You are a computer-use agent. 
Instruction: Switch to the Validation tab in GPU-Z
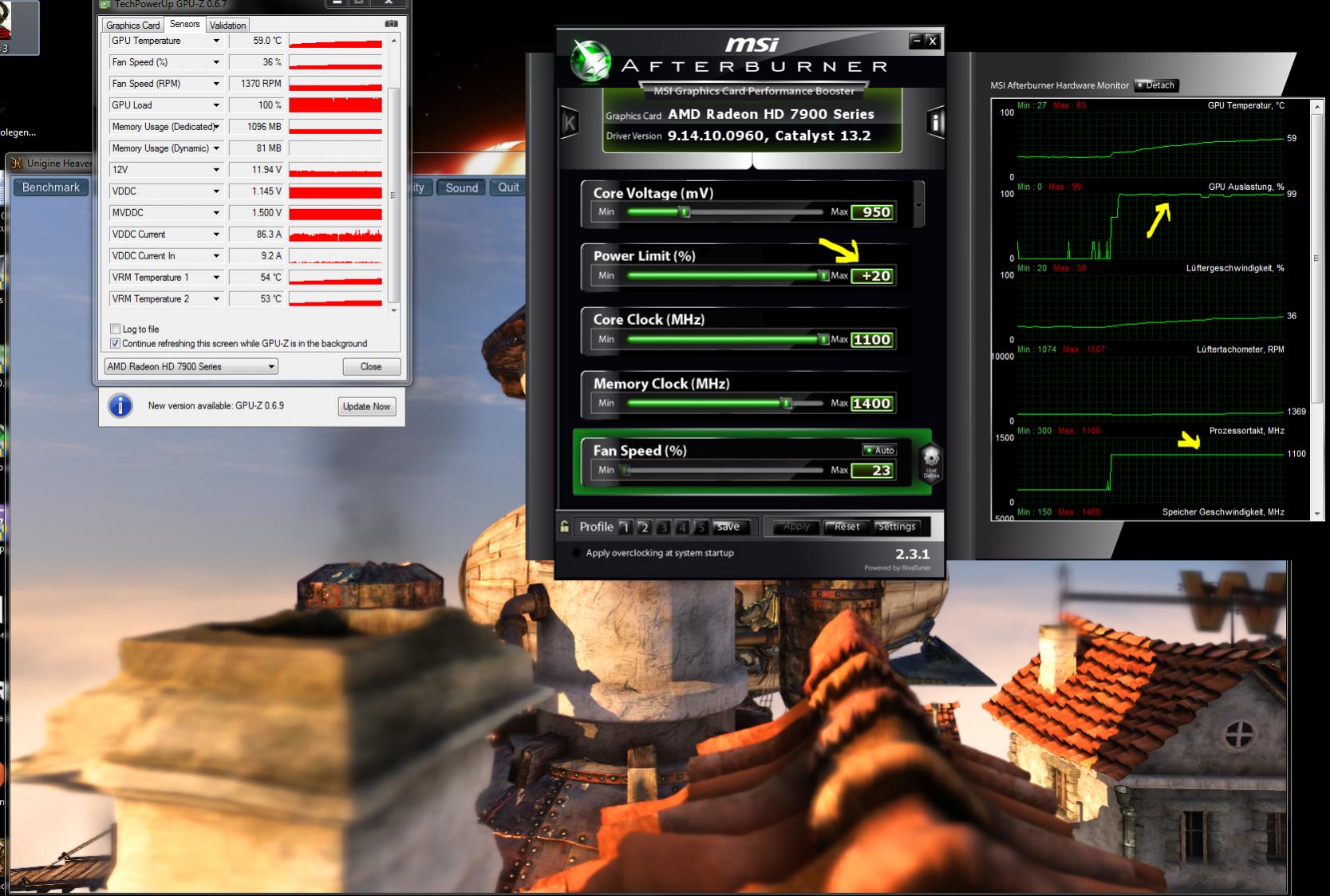coord(228,26)
